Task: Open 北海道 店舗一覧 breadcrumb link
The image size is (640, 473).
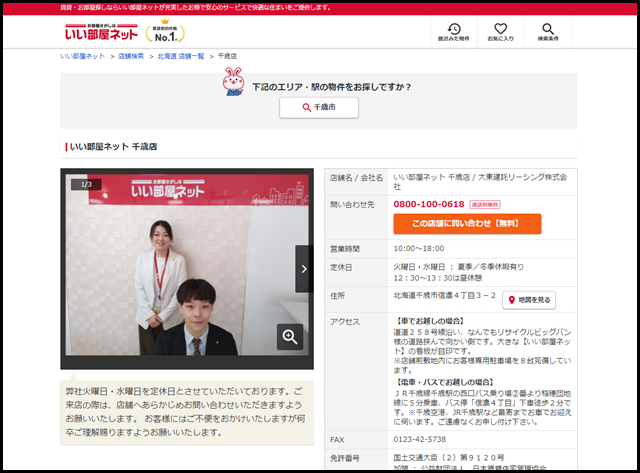Action: [x=181, y=56]
